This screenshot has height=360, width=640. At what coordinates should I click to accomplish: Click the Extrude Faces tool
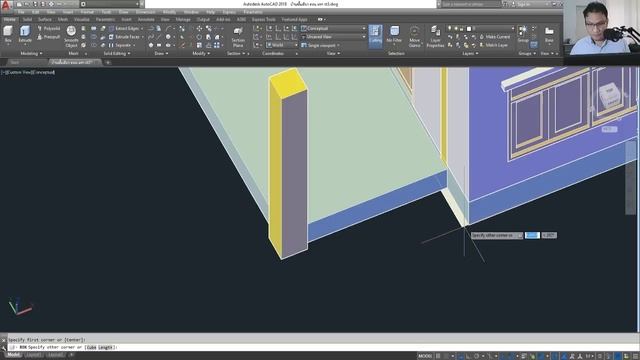click(125, 37)
